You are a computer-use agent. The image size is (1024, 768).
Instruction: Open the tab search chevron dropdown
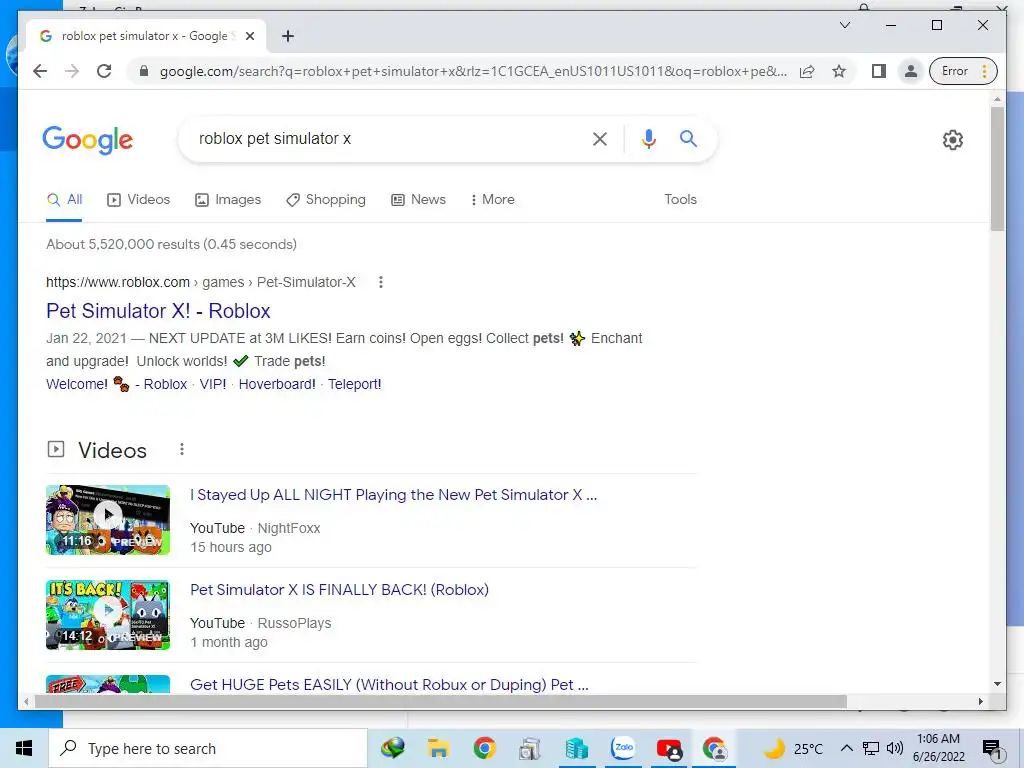(844, 25)
